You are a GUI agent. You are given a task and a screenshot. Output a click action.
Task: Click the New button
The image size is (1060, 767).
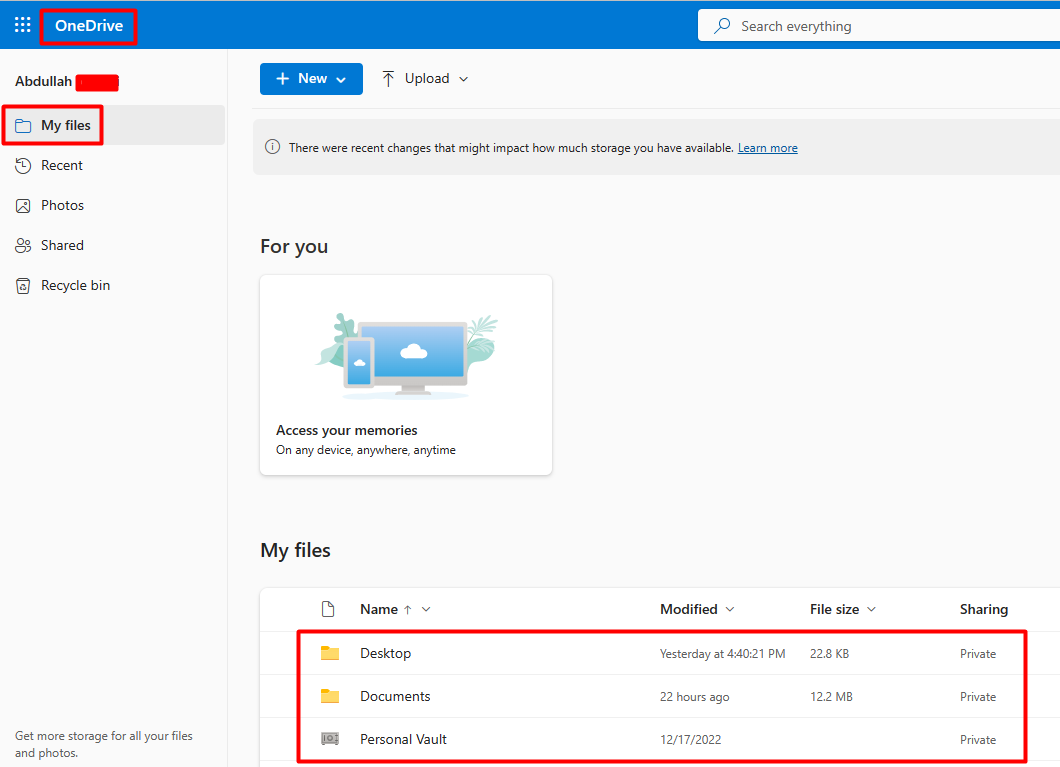pos(311,78)
